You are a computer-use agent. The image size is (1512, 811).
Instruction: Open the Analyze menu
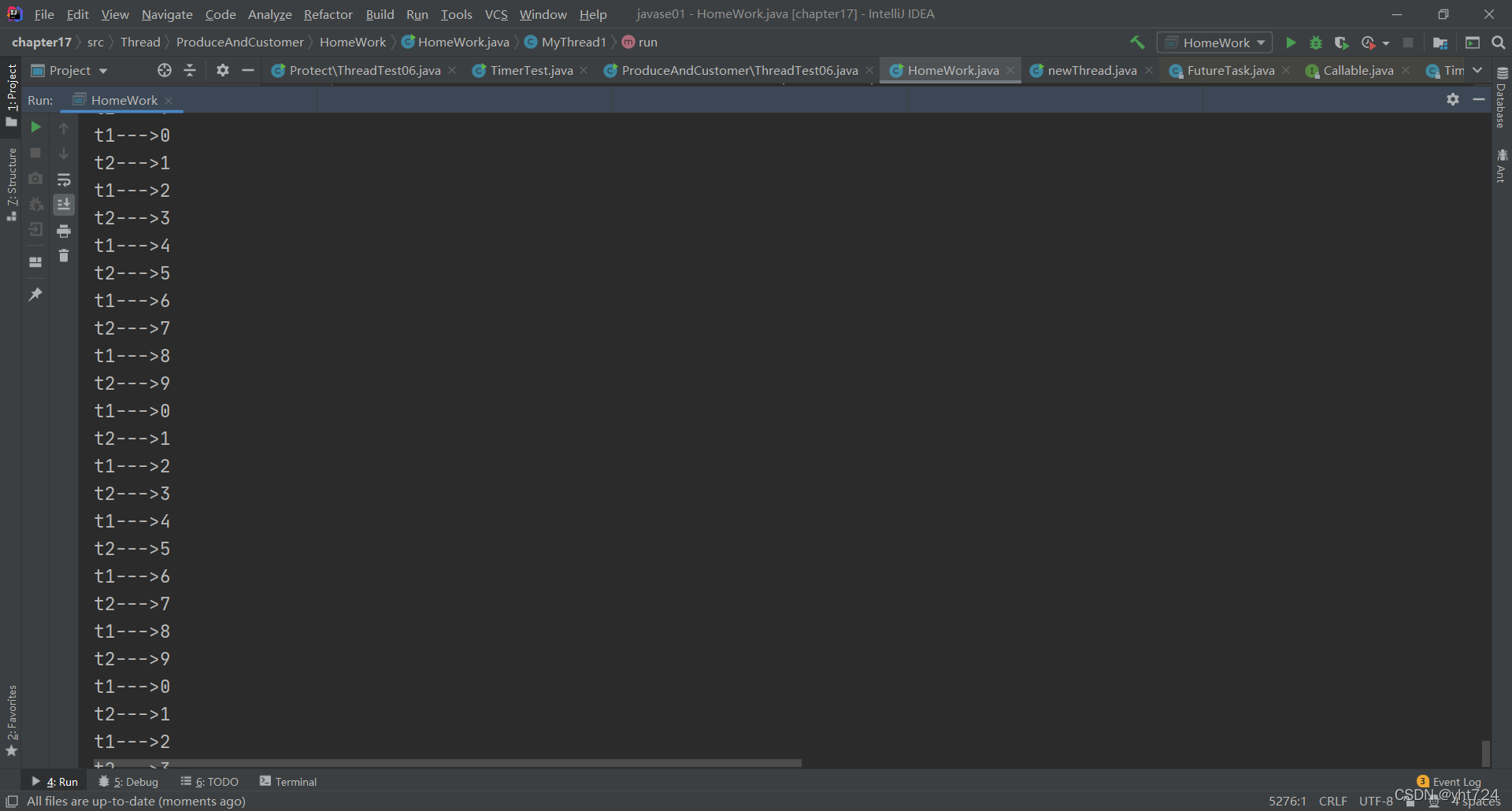click(x=269, y=14)
